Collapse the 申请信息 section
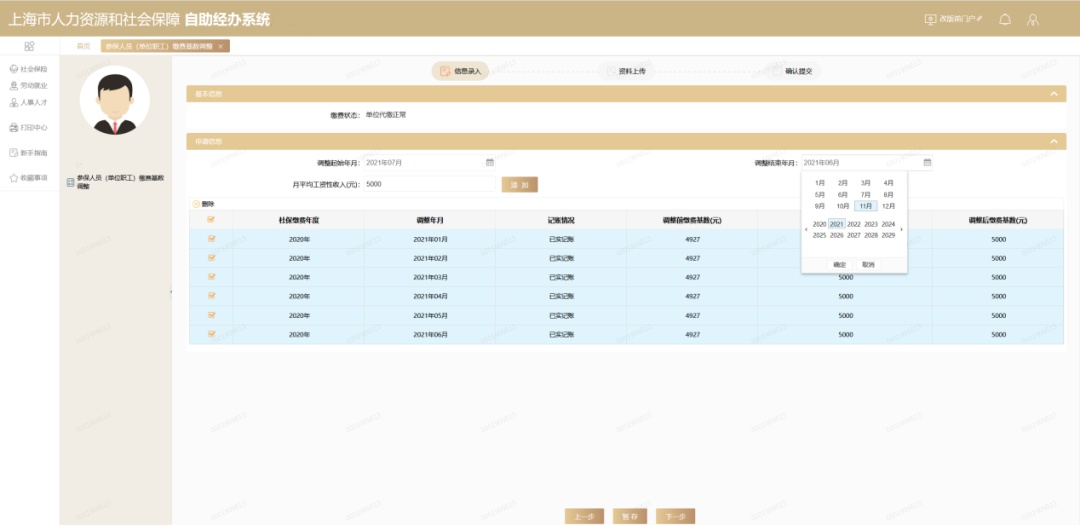Screen dimensions: 1080x525 [x=1053, y=141]
